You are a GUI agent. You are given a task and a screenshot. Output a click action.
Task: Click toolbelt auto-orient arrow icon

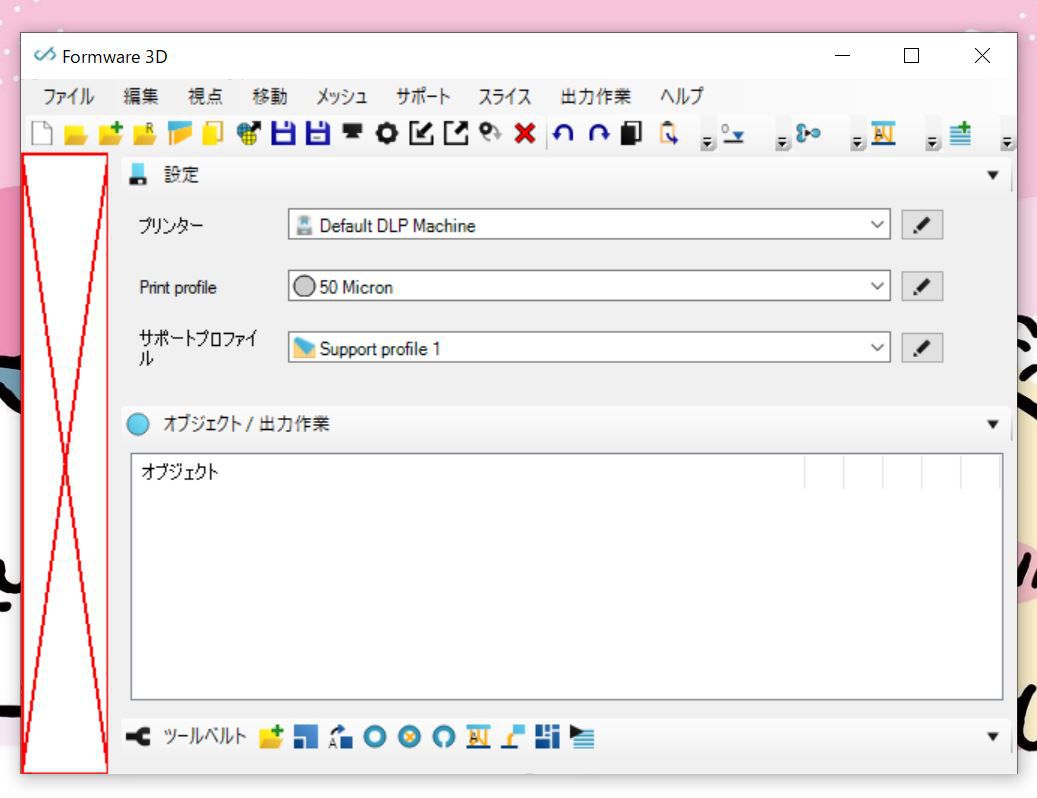pos(341,737)
